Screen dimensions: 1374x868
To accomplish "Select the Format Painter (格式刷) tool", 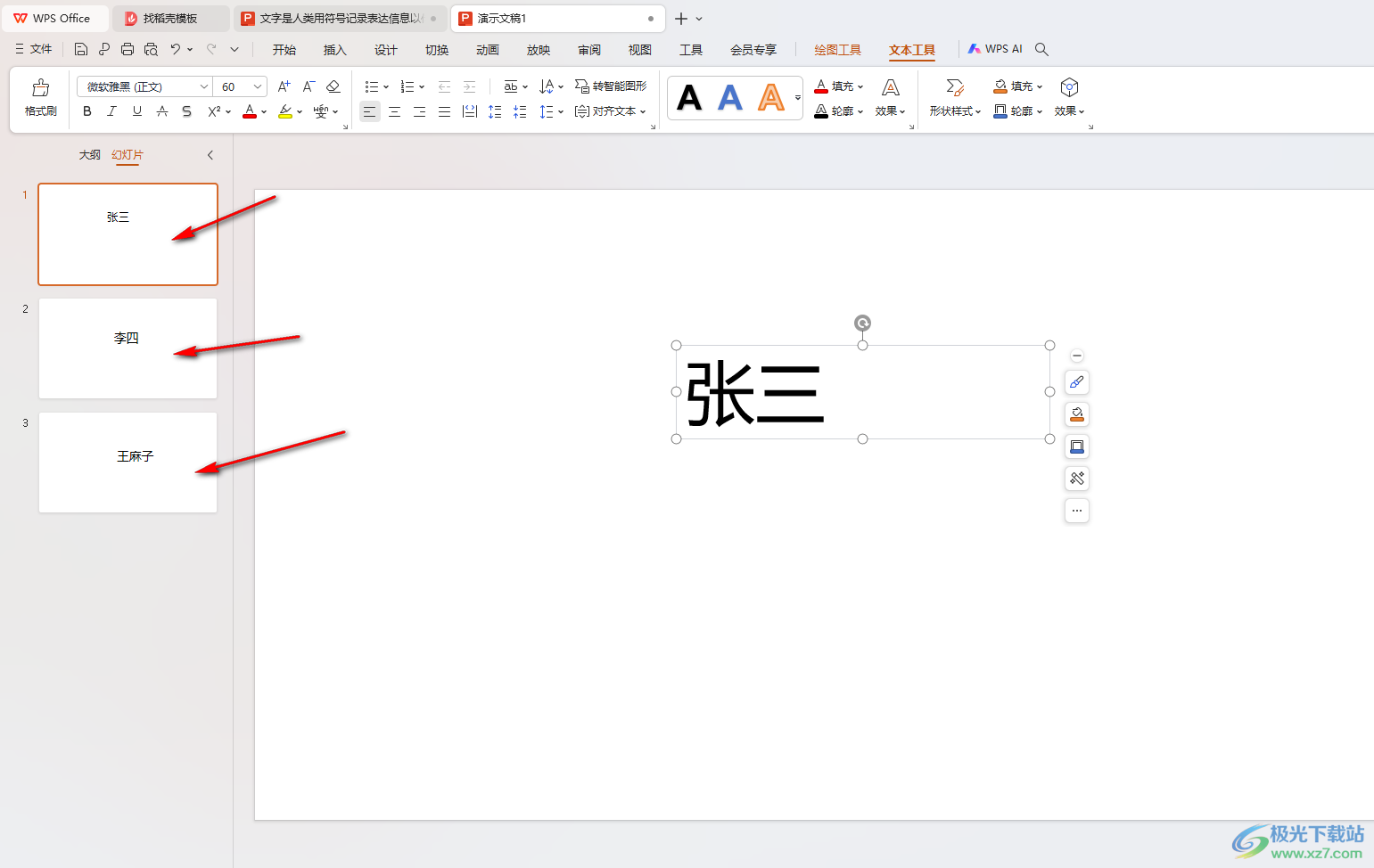I will 41,98.
